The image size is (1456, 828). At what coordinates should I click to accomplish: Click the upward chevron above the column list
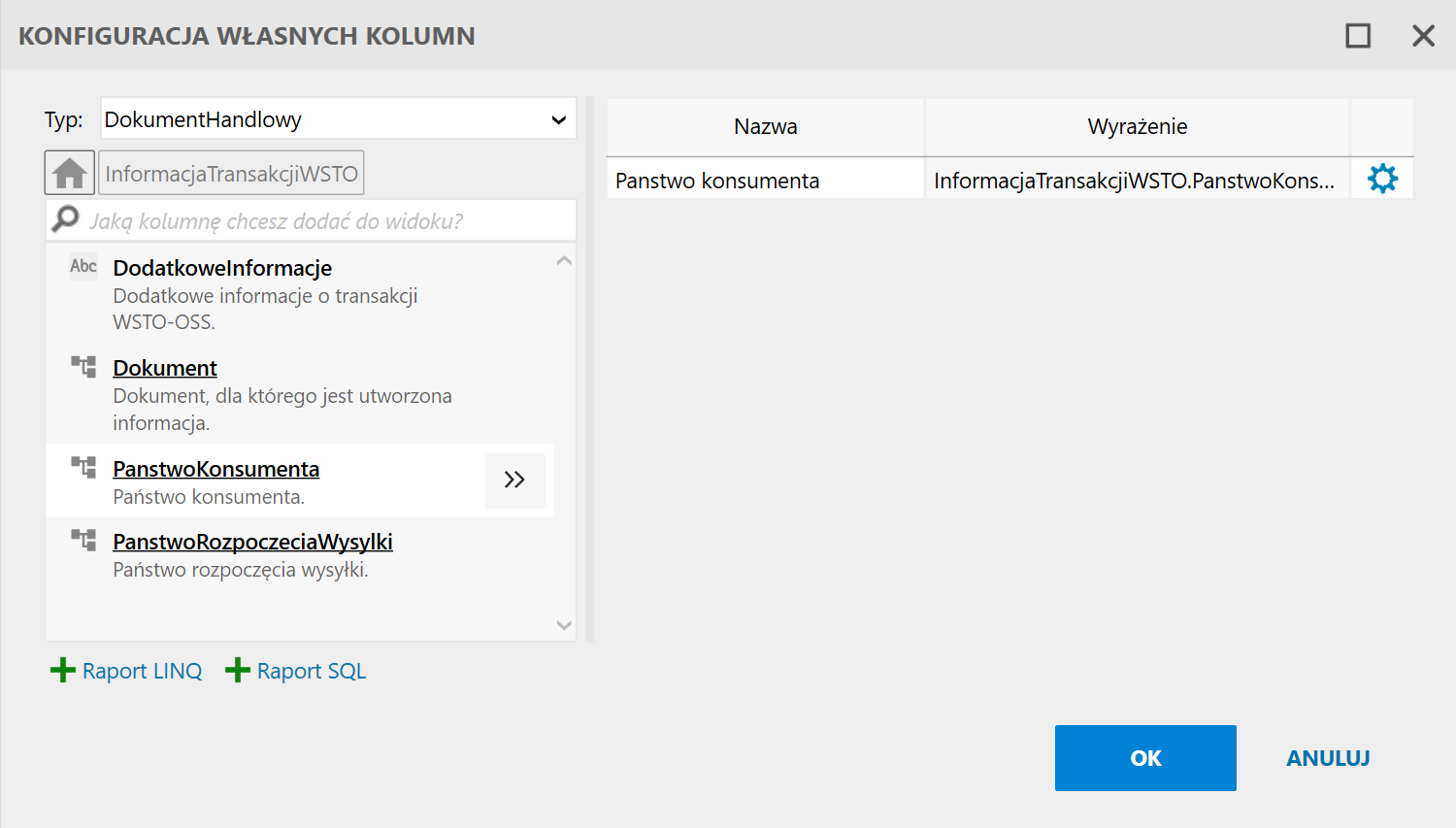coord(564,260)
